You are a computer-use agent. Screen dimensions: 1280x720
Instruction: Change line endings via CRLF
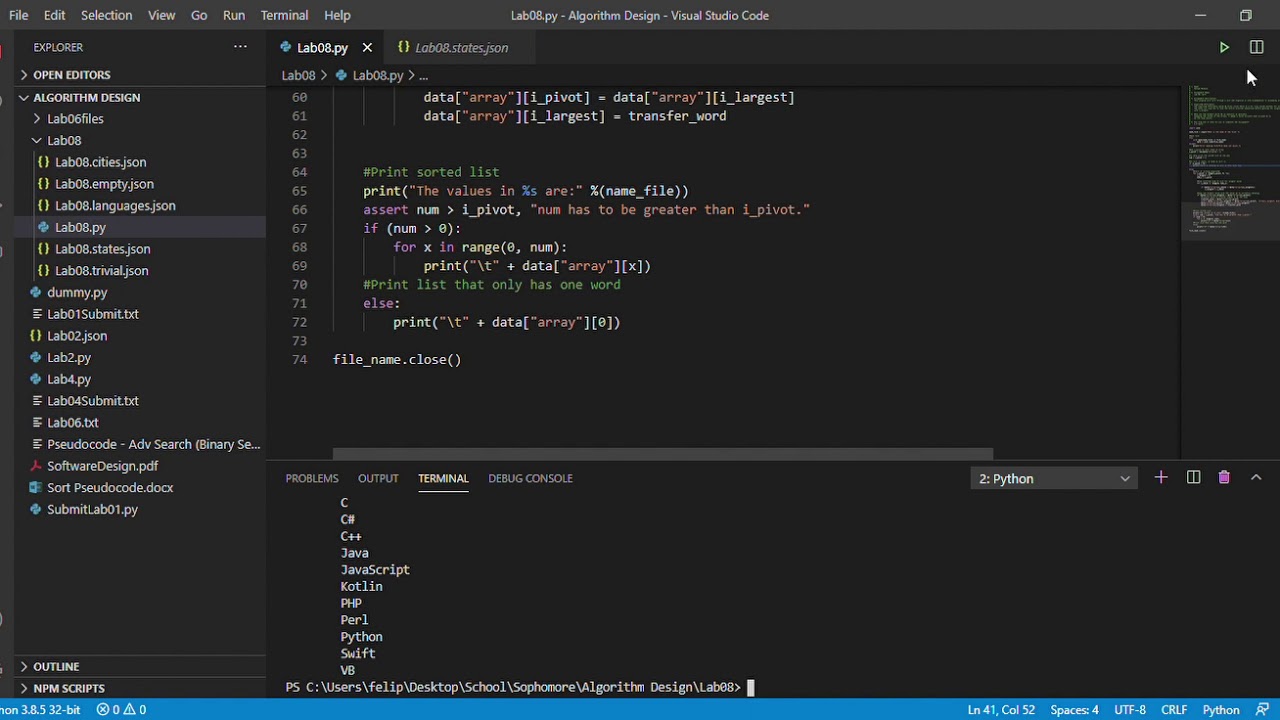click(x=1174, y=710)
